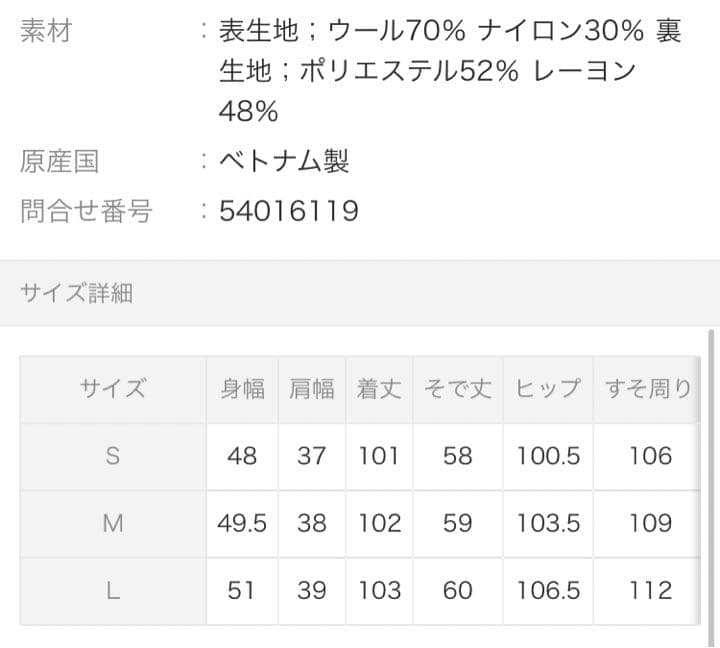
Task: Click the 身幅 column header
Action: tap(242, 389)
